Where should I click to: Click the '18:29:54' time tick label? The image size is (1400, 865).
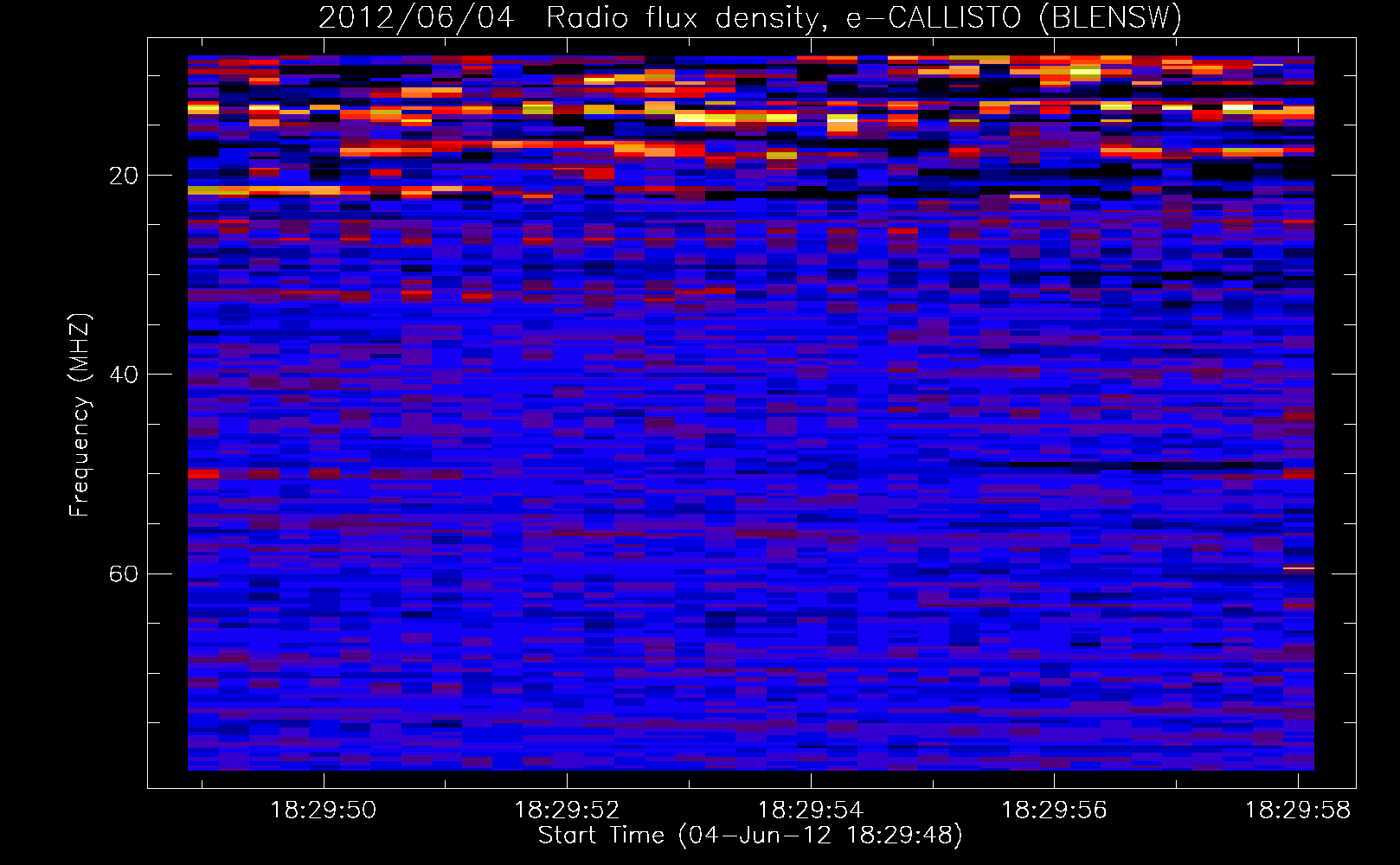[811, 811]
